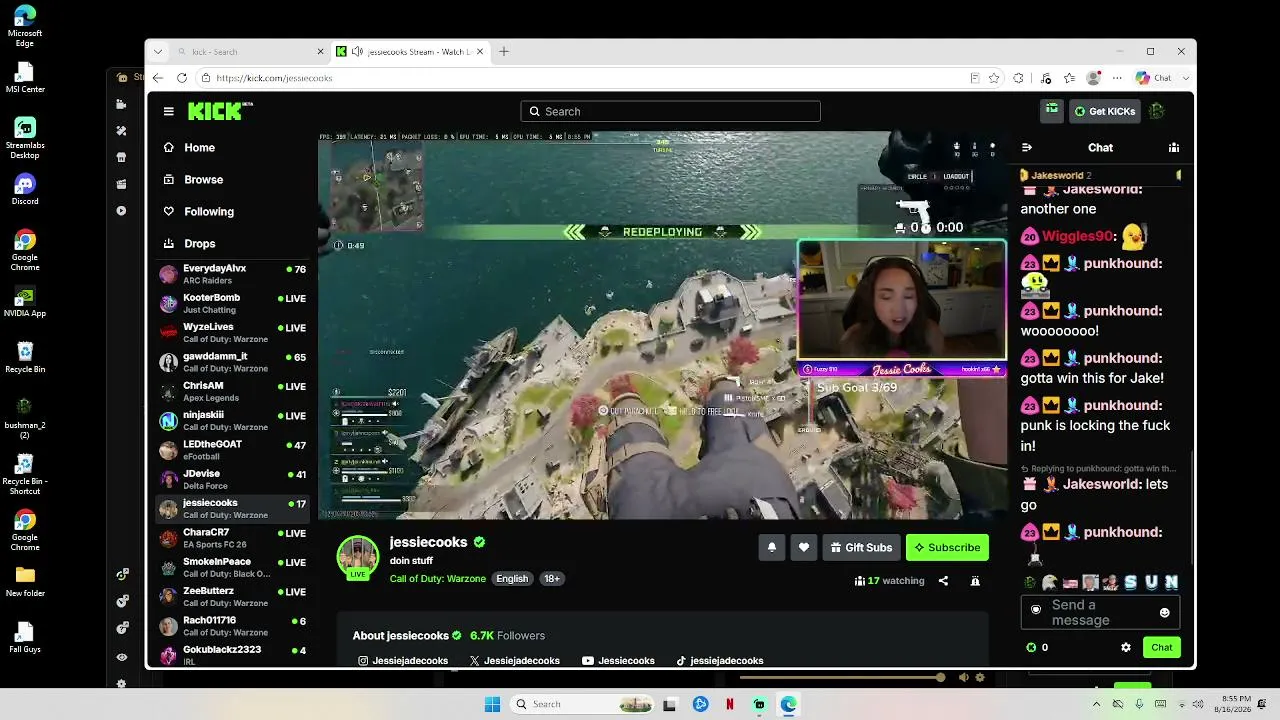Open the Jessiecooks YouTube link
Screen dimensions: 1280x720
(618, 661)
